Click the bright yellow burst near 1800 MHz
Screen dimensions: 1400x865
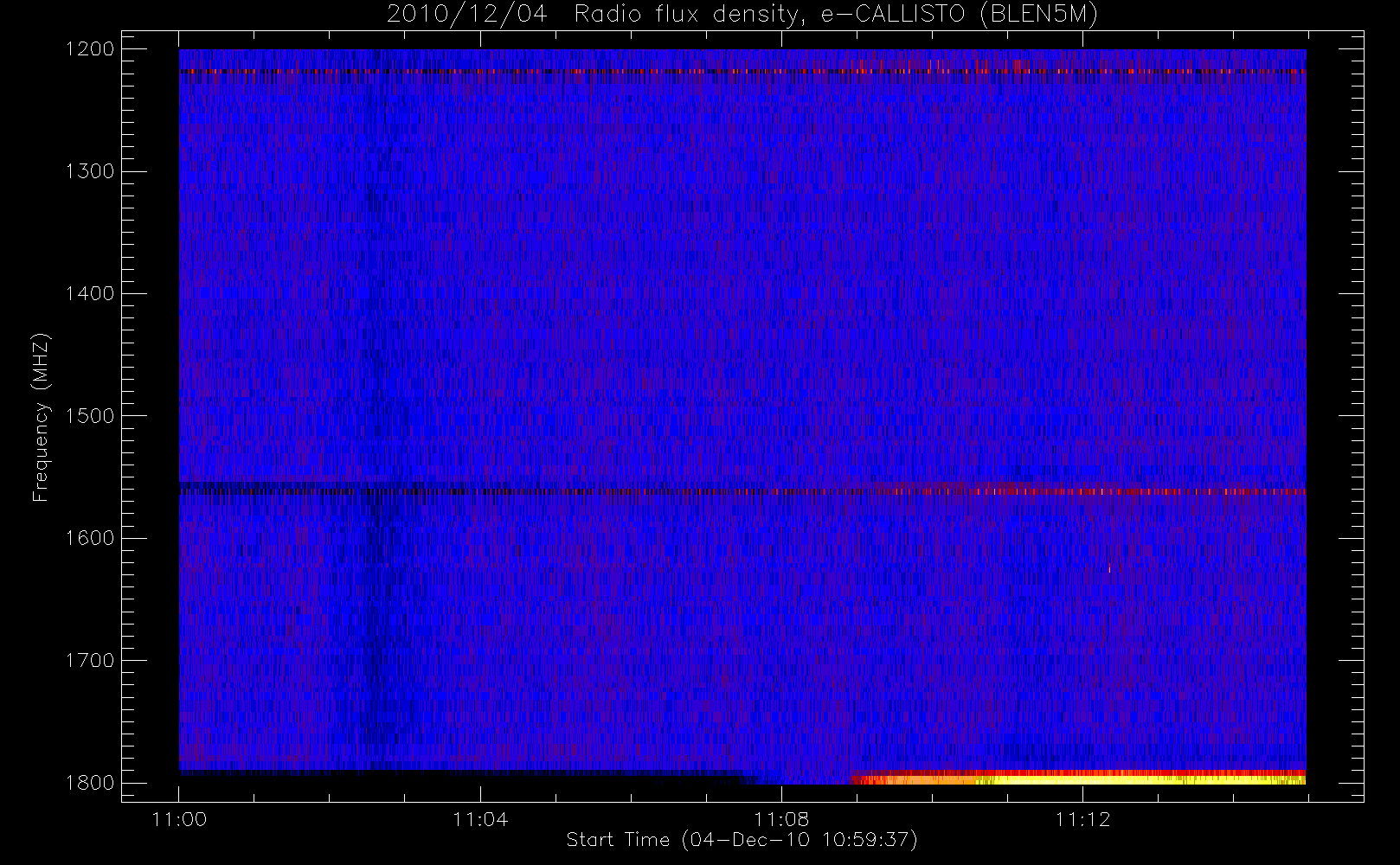click(x=1077, y=778)
